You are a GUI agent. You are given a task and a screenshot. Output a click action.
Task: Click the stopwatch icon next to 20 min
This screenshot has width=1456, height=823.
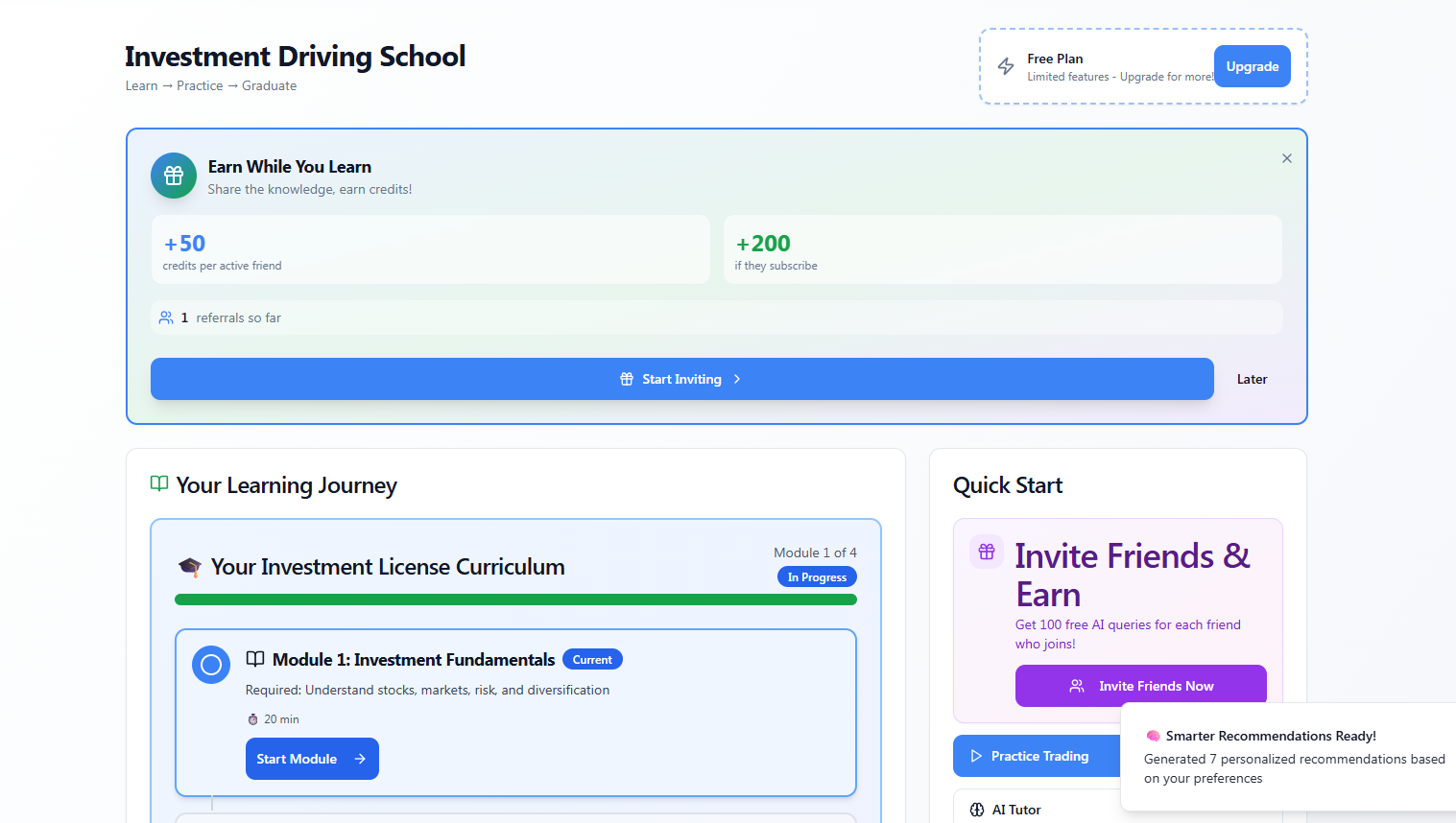click(252, 719)
